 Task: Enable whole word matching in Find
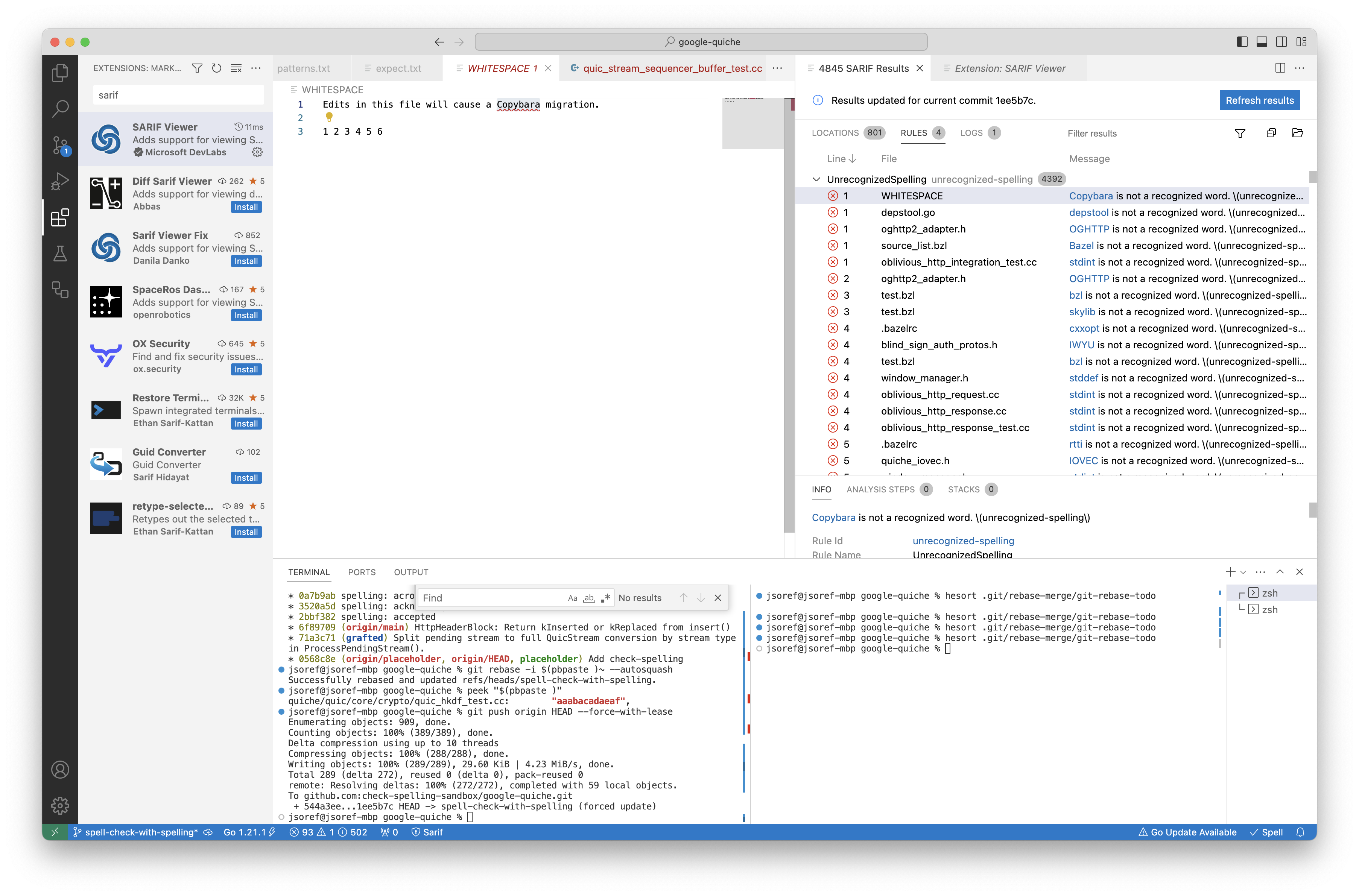click(588, 598)
